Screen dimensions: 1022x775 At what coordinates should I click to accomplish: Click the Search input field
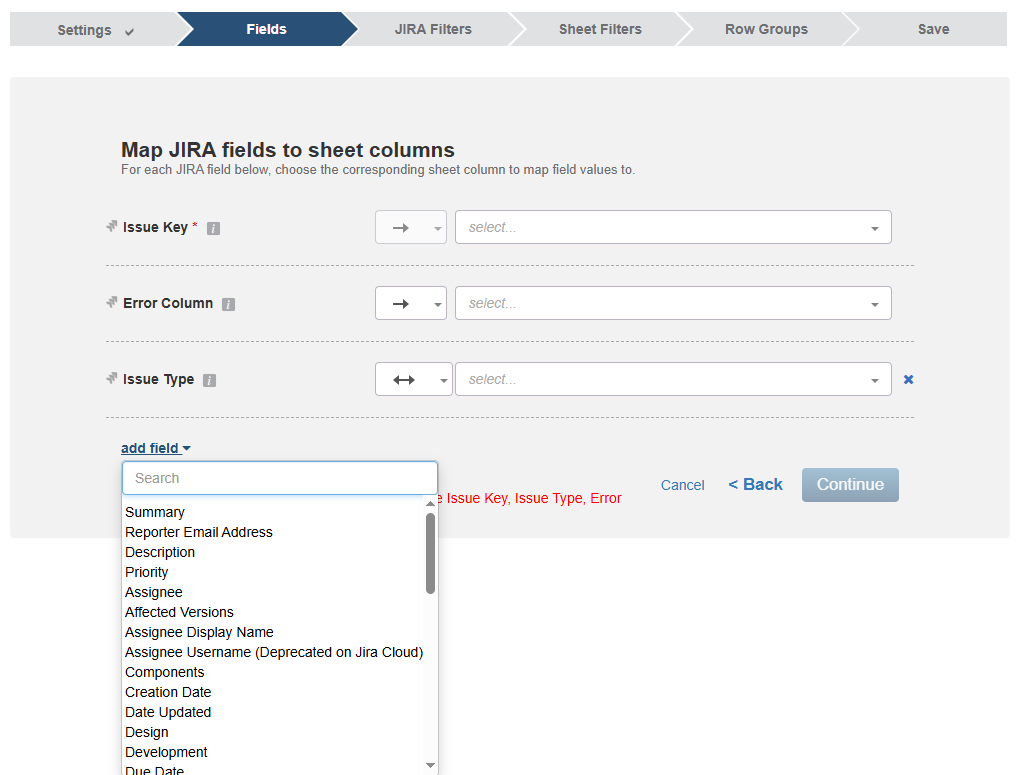(279, 478)
